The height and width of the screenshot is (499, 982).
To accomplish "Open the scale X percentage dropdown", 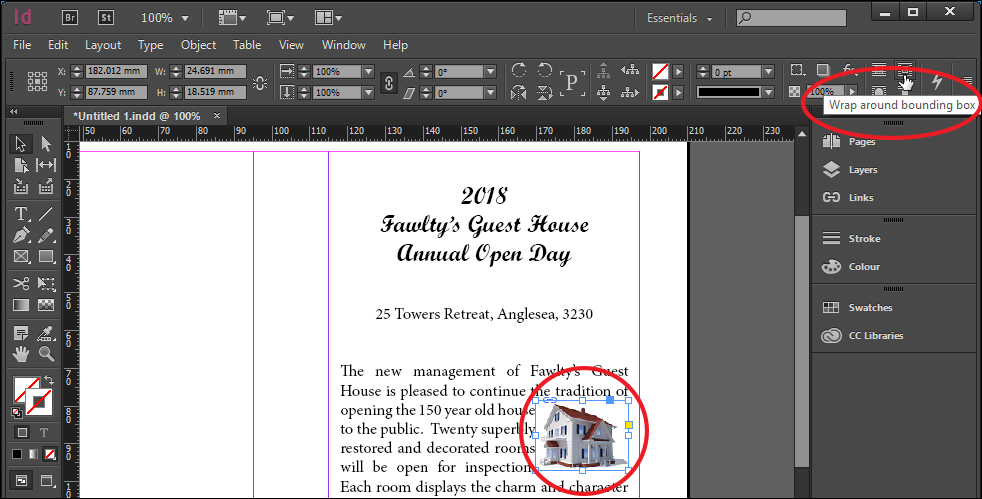I will pos(368,71).
